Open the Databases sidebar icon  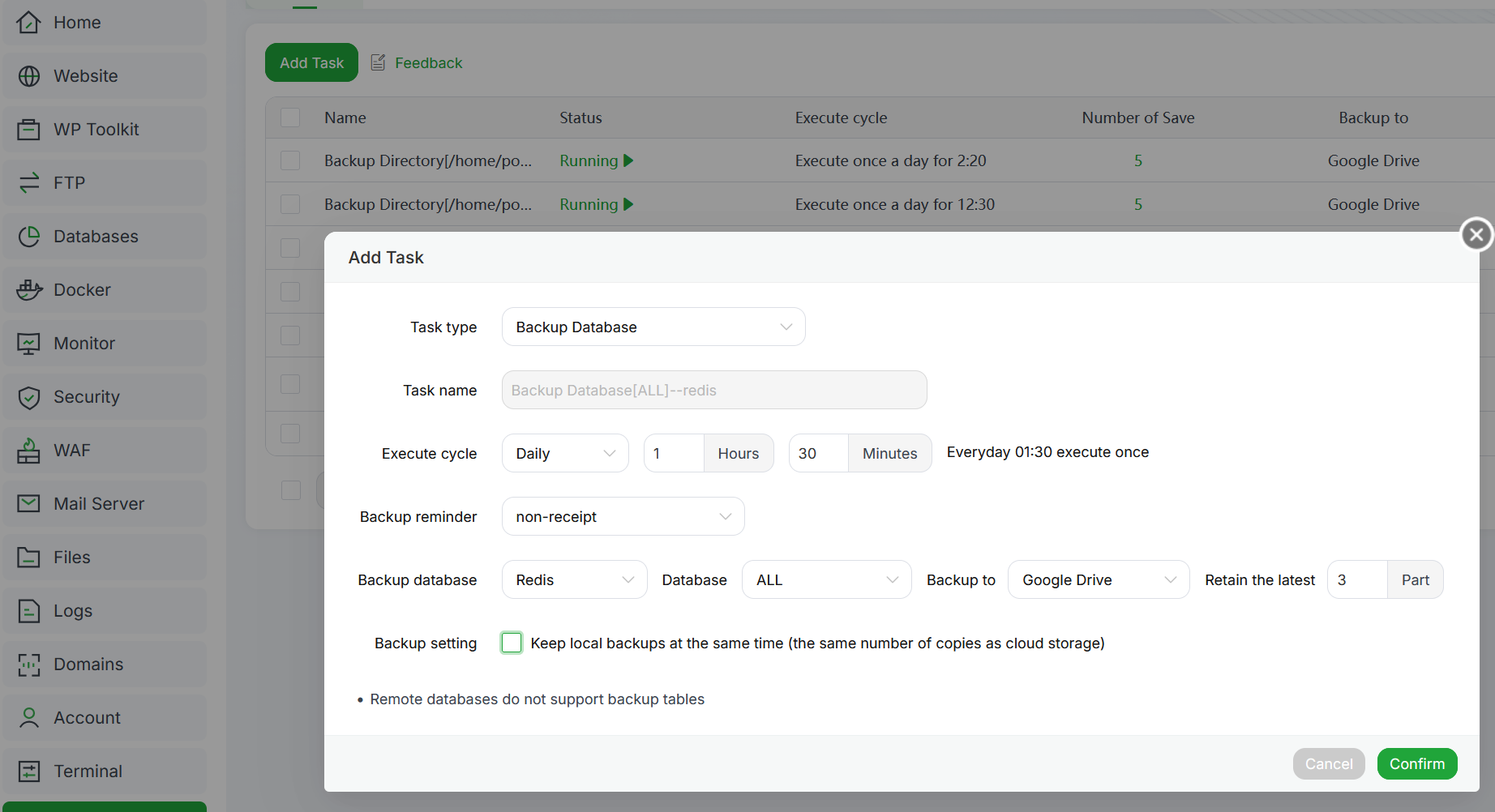pyautogui.click(x=29, y=237)
